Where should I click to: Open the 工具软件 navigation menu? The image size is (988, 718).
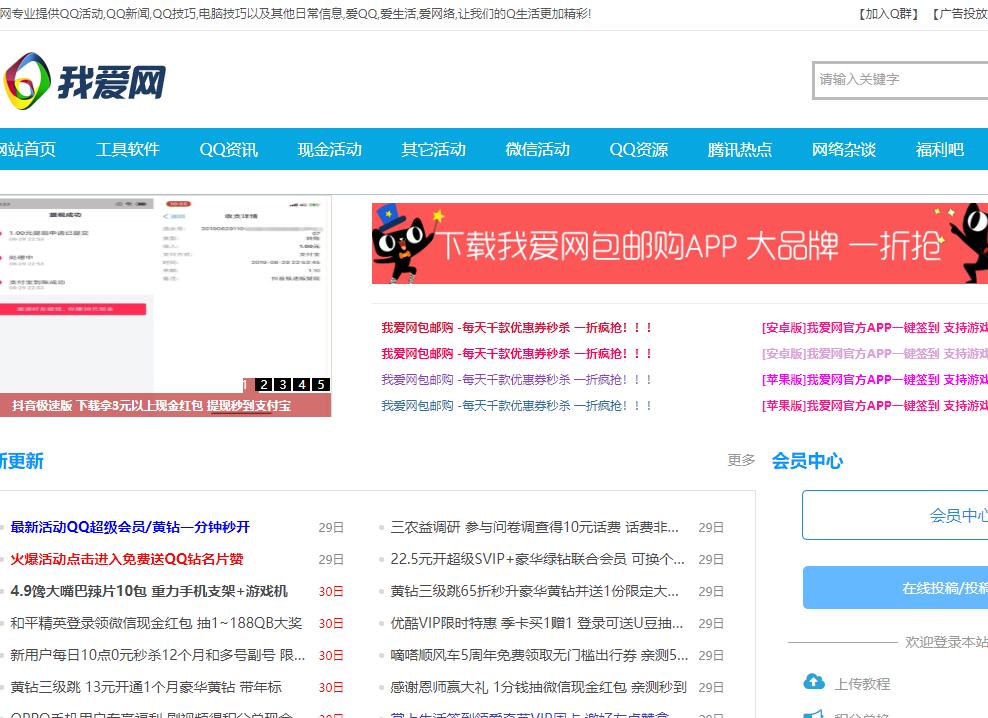coord(128,149)
